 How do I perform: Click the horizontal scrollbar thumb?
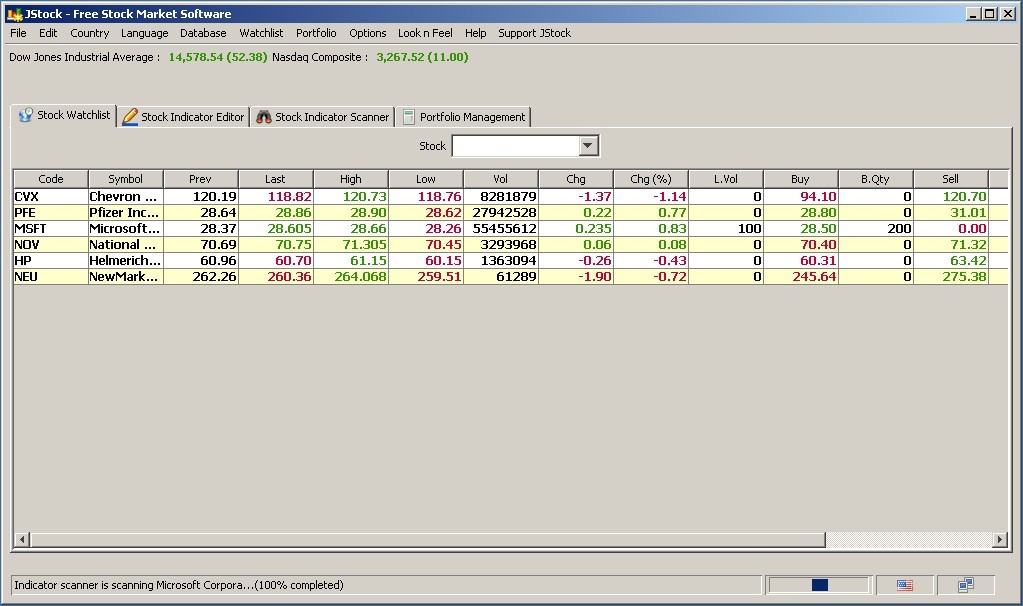[428, 539]
